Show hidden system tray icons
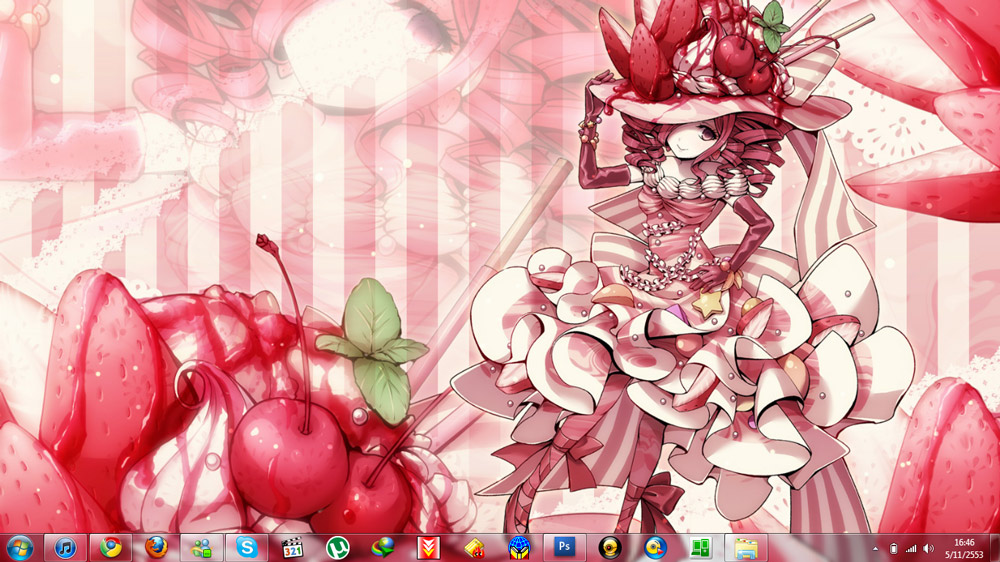 (x=876, y=549)
